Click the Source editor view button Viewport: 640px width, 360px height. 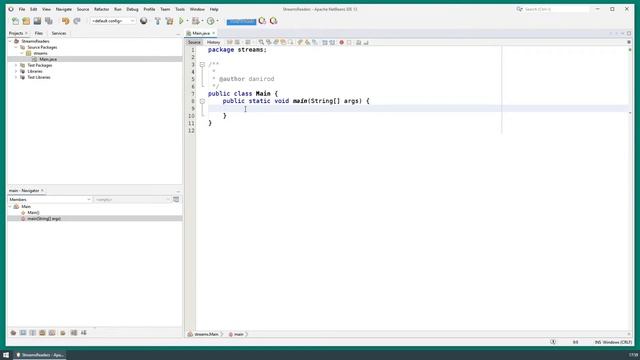[x=194, y=42]
